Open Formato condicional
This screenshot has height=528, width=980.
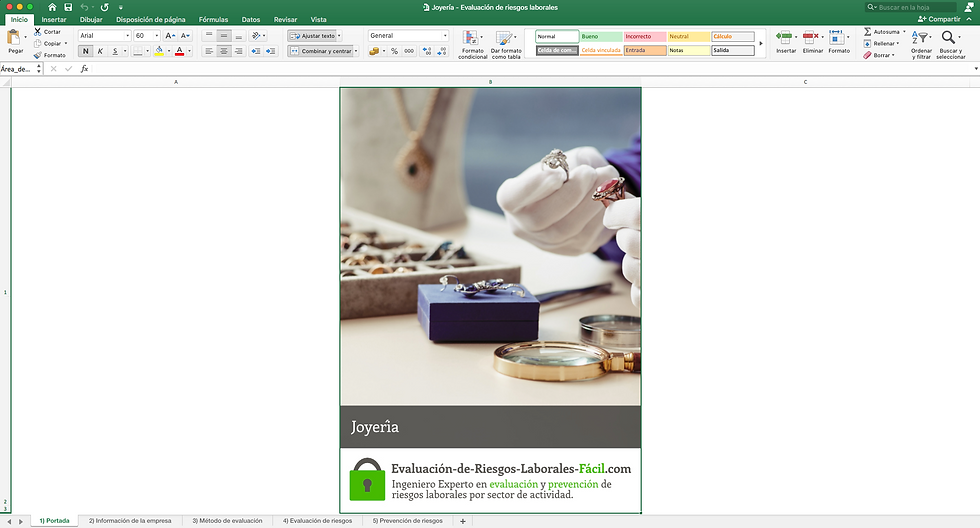pos(472,44)
